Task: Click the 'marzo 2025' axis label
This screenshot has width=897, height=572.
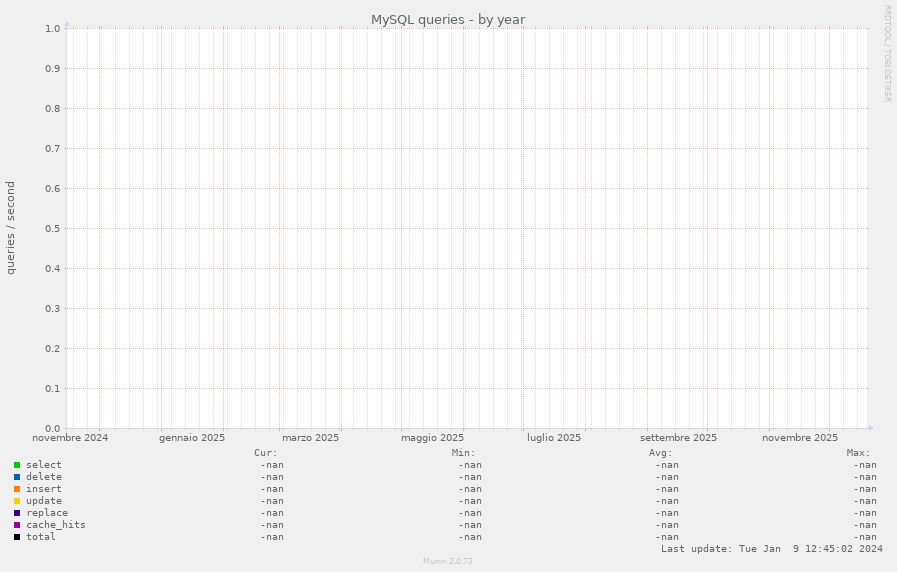Action: click(x=310, y=438)
